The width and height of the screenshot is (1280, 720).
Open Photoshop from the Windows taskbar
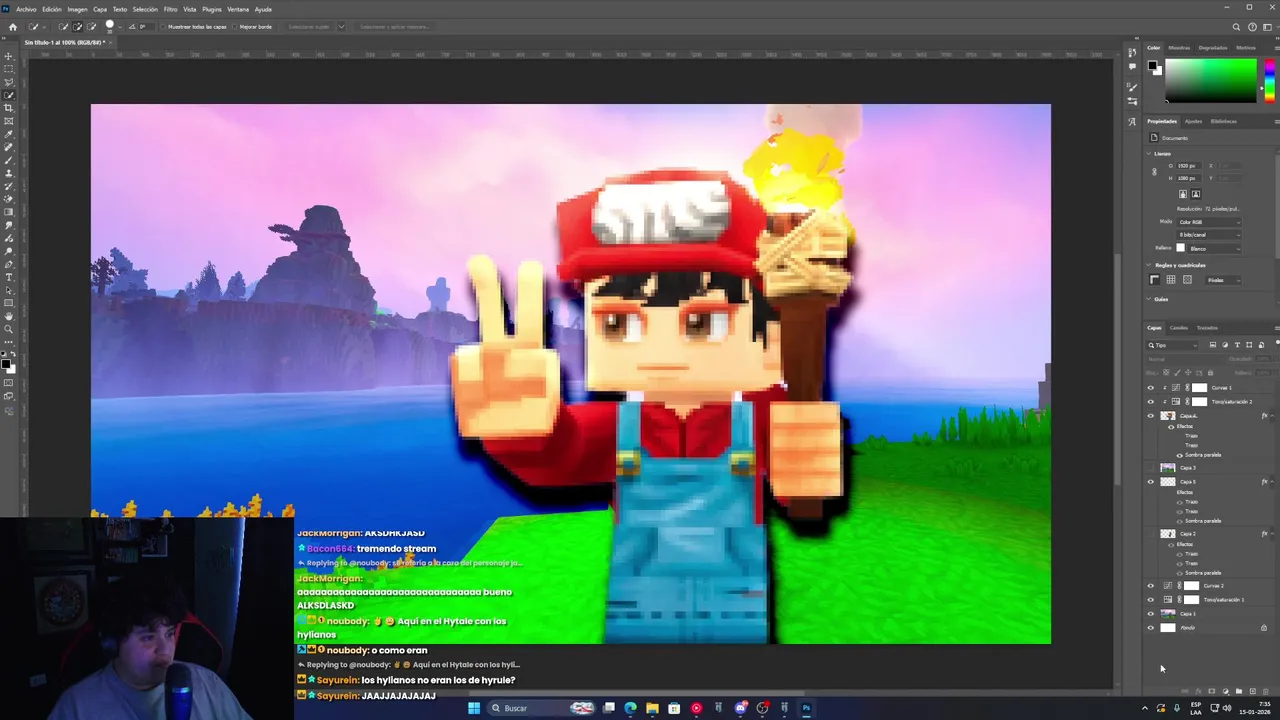(806, 708)
